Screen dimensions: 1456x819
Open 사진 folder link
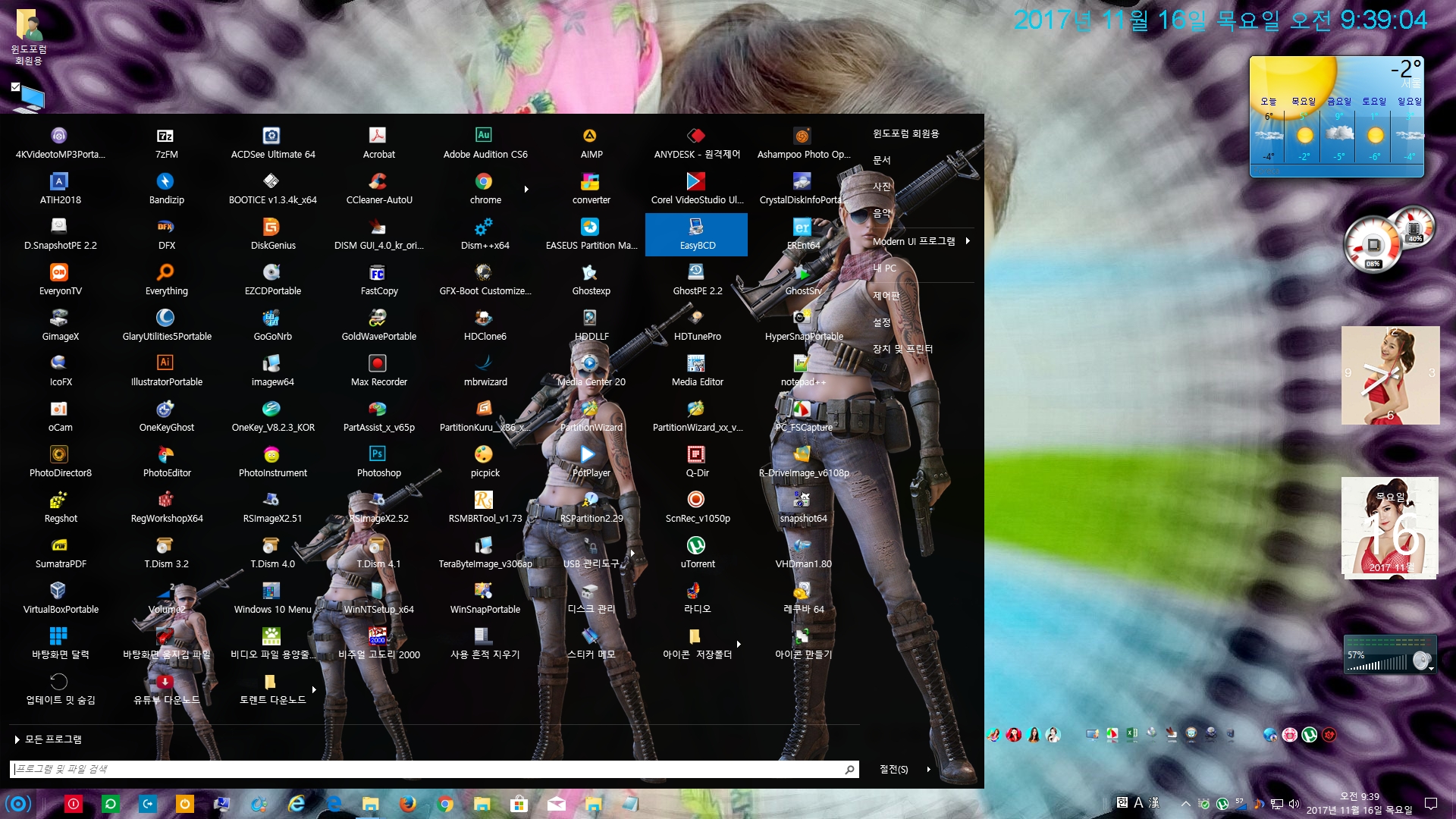pyautogui.click(x=882, y=187)
